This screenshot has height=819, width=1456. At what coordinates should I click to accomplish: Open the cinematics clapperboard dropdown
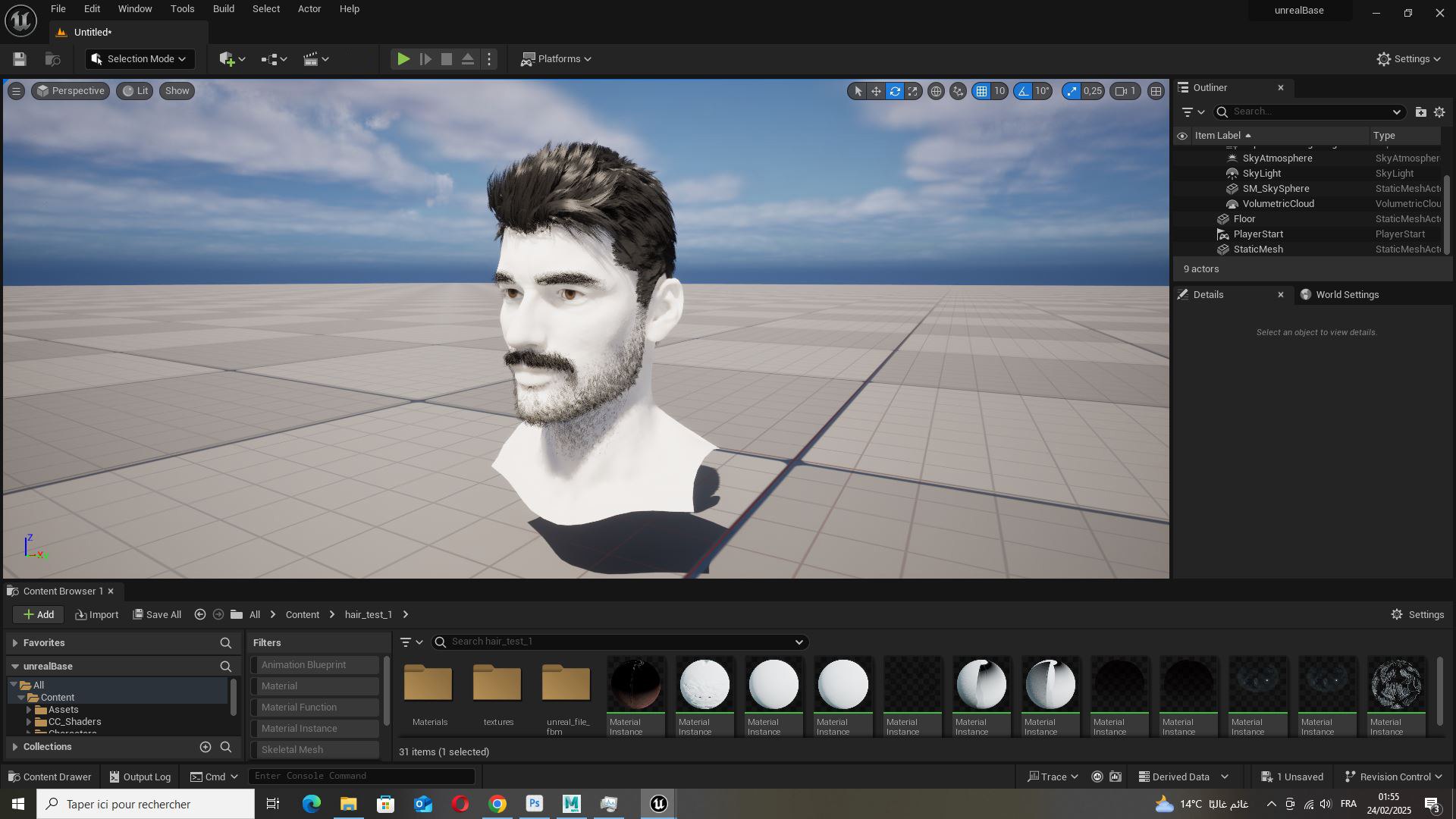pos(315,59)
